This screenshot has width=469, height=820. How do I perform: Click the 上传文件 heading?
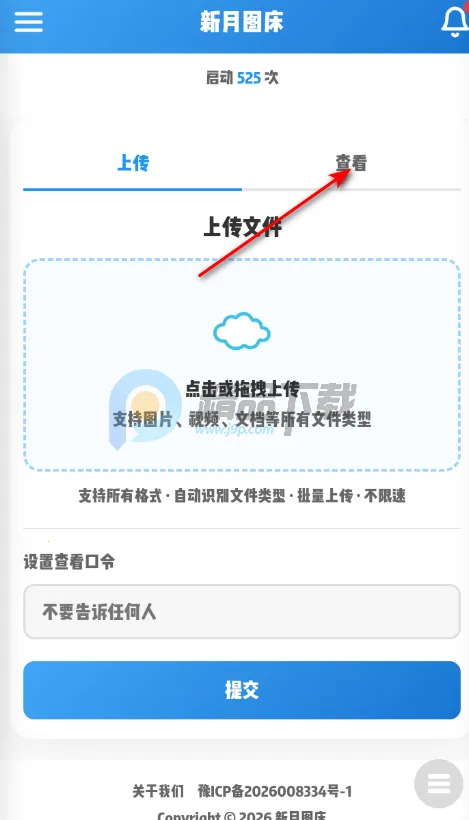point(242,227)
